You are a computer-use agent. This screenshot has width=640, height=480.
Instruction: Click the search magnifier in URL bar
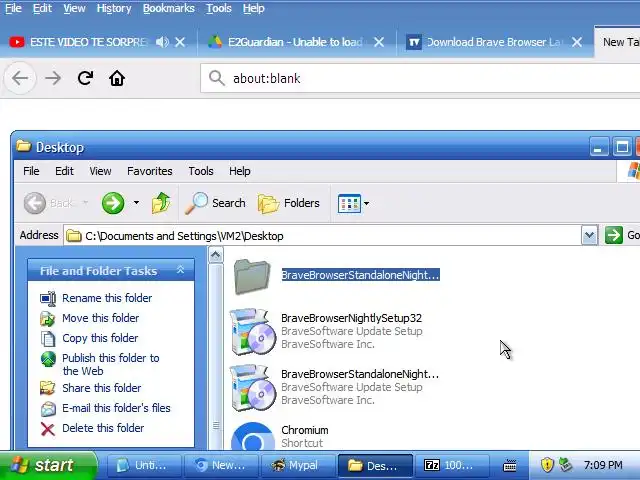tap(216, 78)
